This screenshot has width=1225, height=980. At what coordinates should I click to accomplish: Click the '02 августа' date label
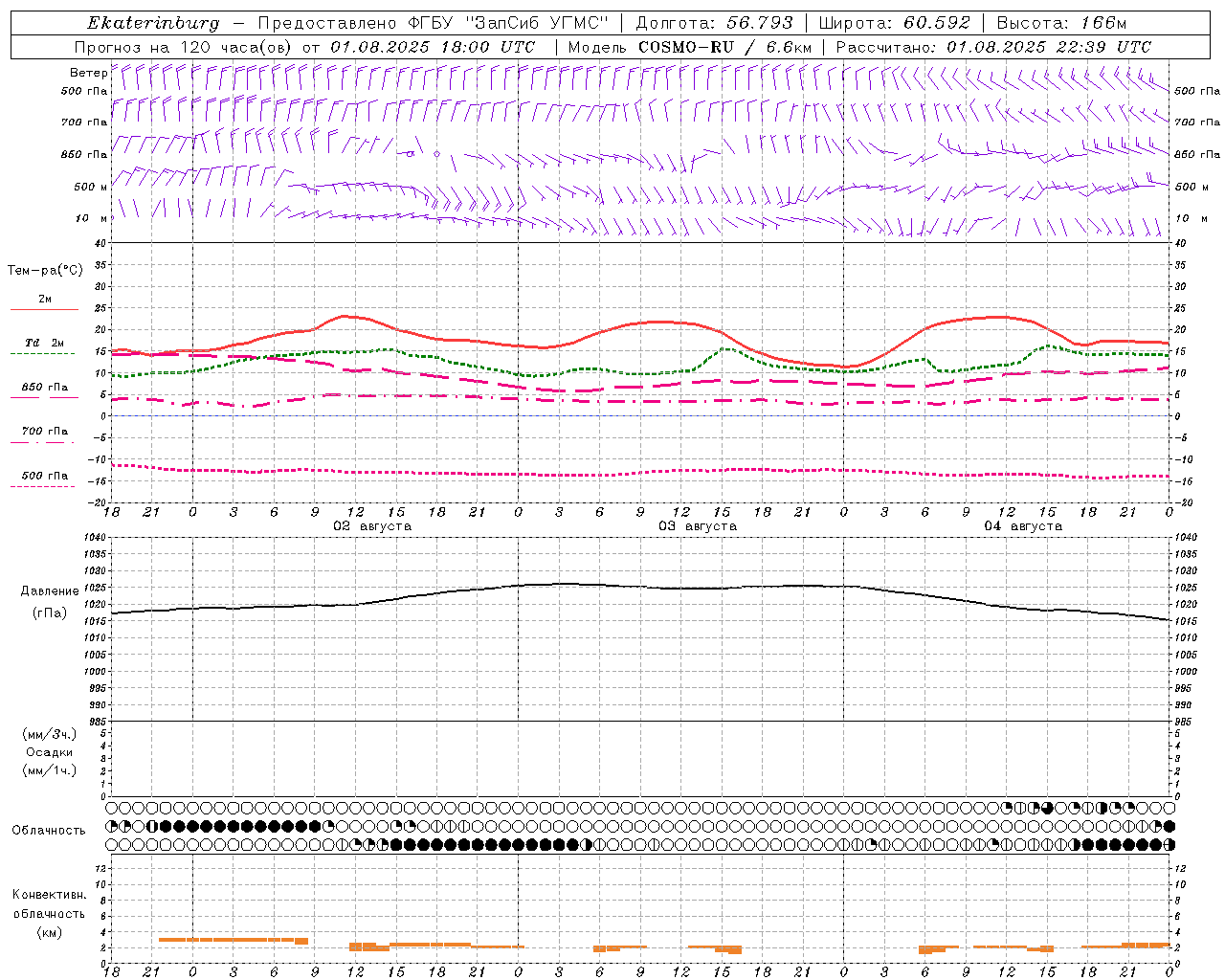point(371,526)
